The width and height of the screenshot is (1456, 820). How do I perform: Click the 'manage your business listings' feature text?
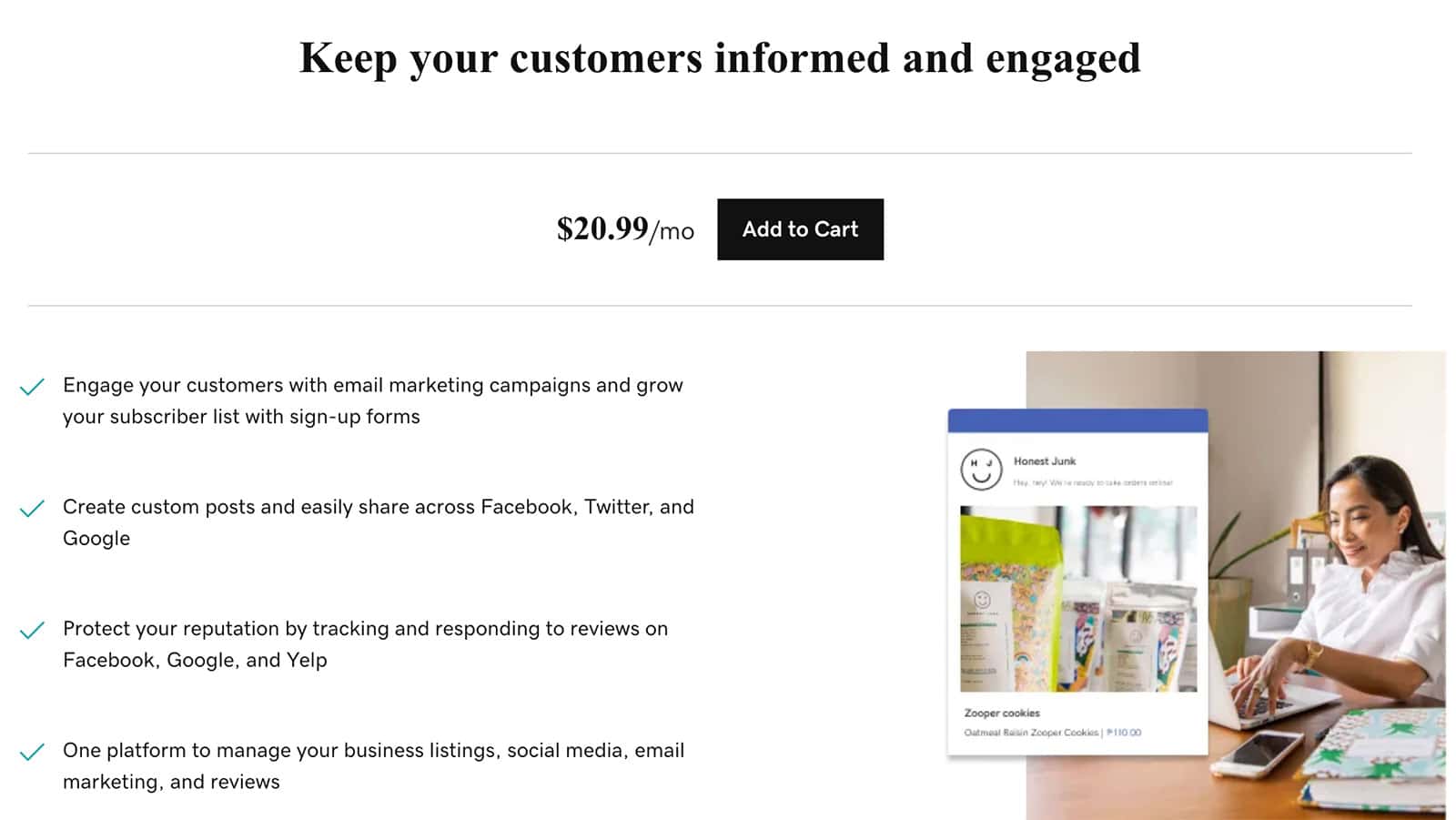click(x=373, y=766)
